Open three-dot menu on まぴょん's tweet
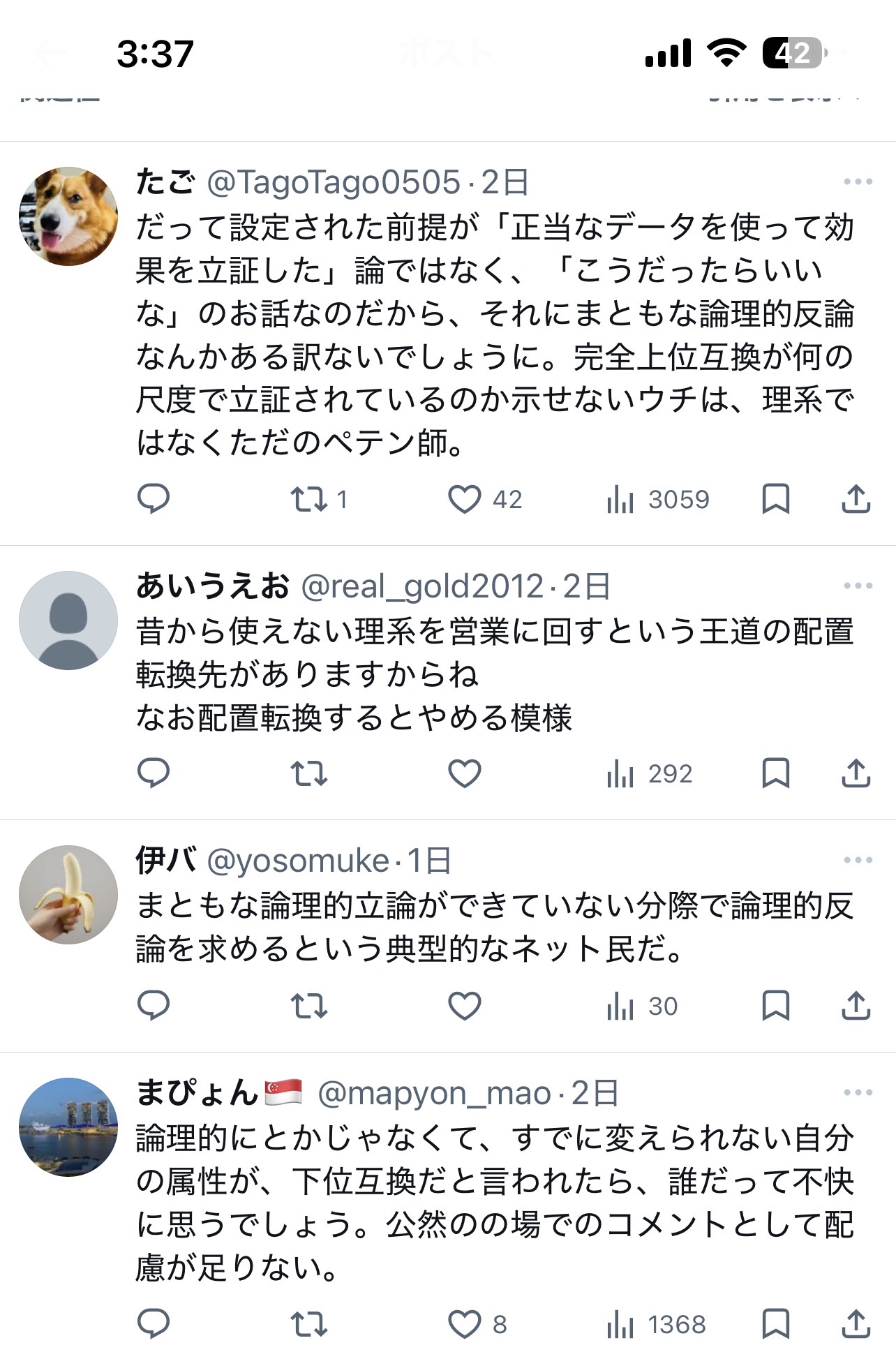 [858, 1092]
